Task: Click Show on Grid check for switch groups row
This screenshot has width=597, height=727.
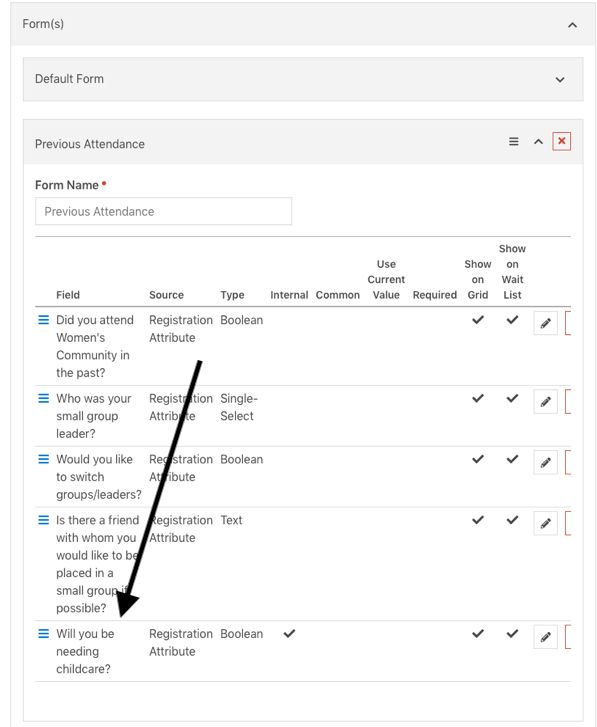Action: tap(478, 459)
